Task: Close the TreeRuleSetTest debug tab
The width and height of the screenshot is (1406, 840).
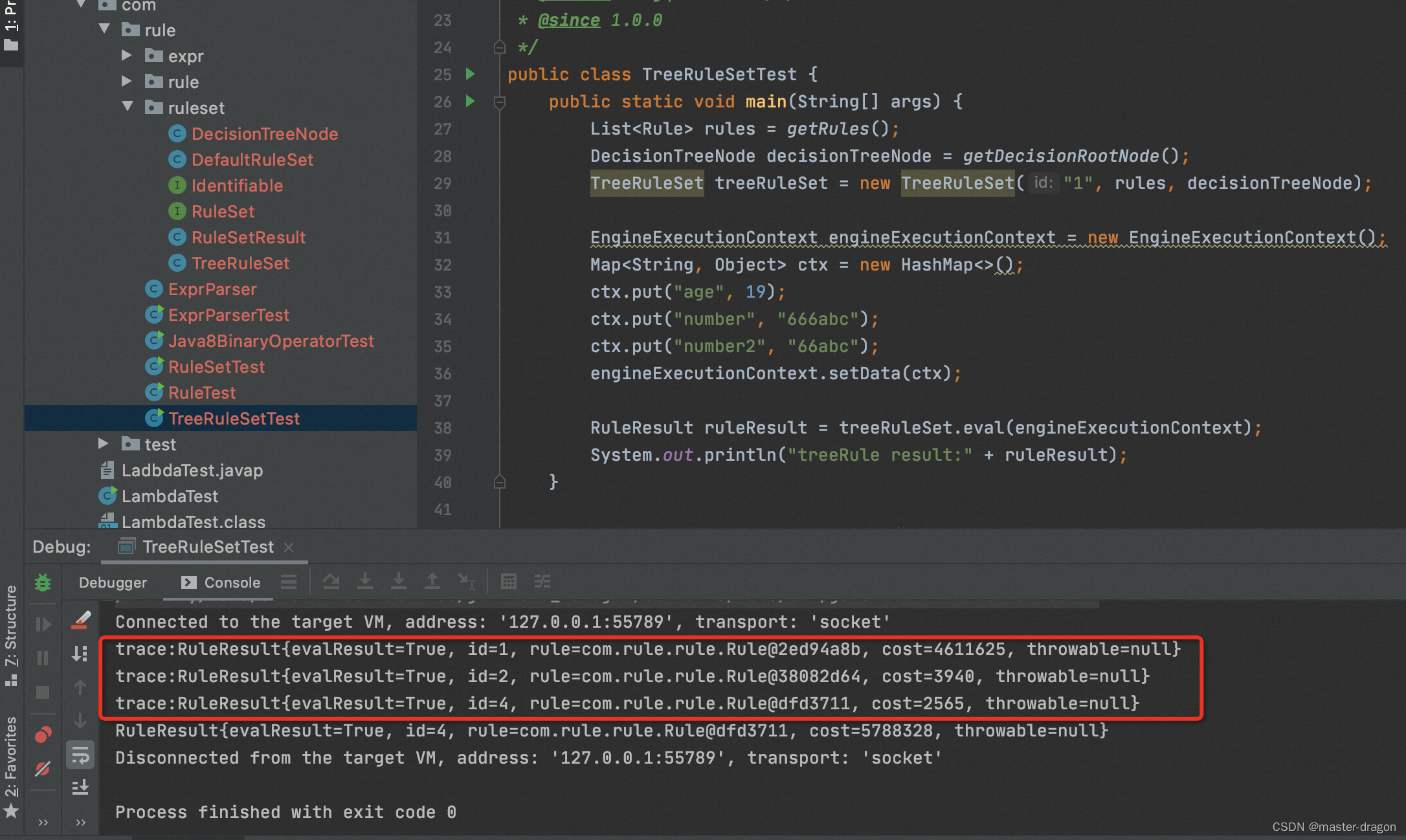Action: (x=289, y=547)
